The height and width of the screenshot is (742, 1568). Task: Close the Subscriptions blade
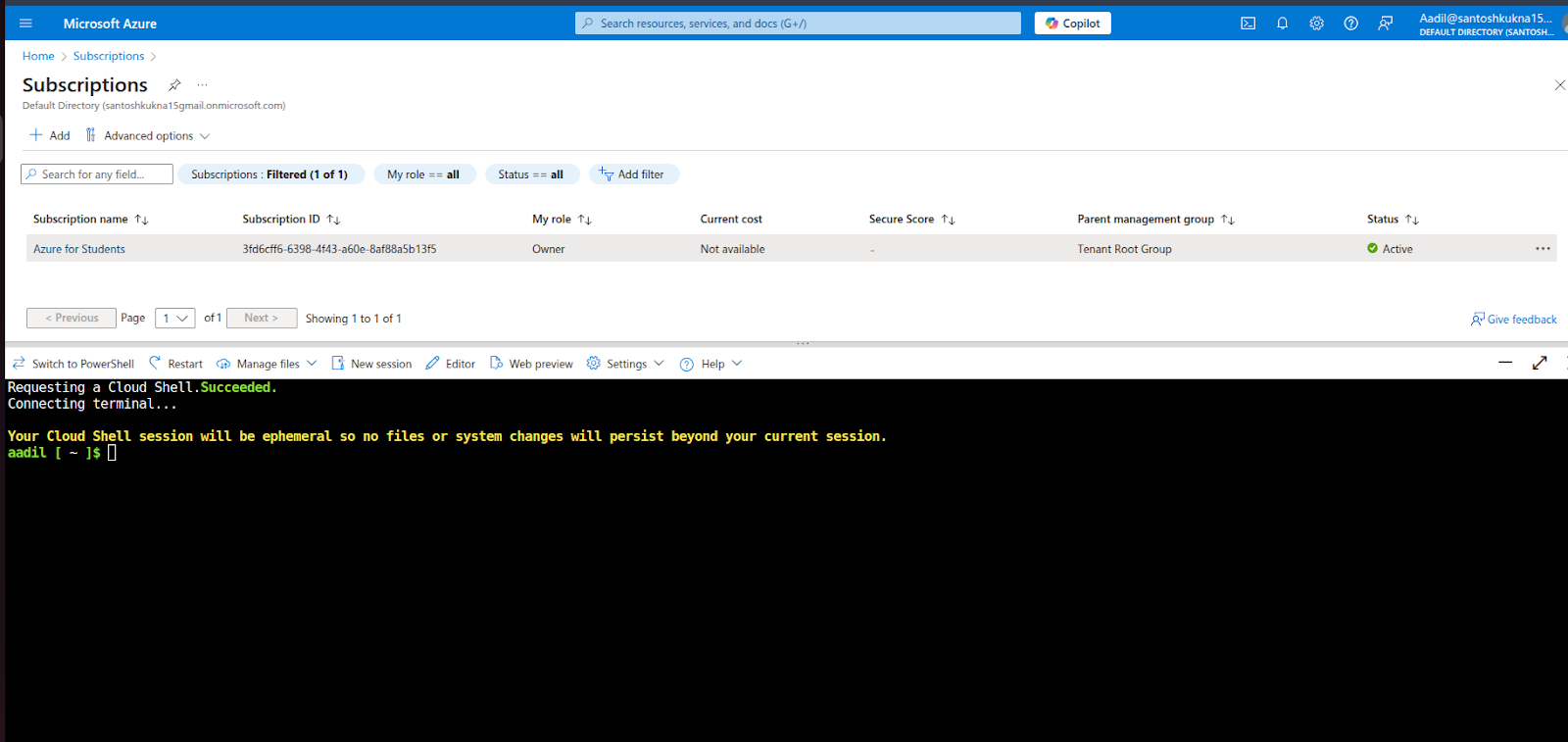point(1559,85)
